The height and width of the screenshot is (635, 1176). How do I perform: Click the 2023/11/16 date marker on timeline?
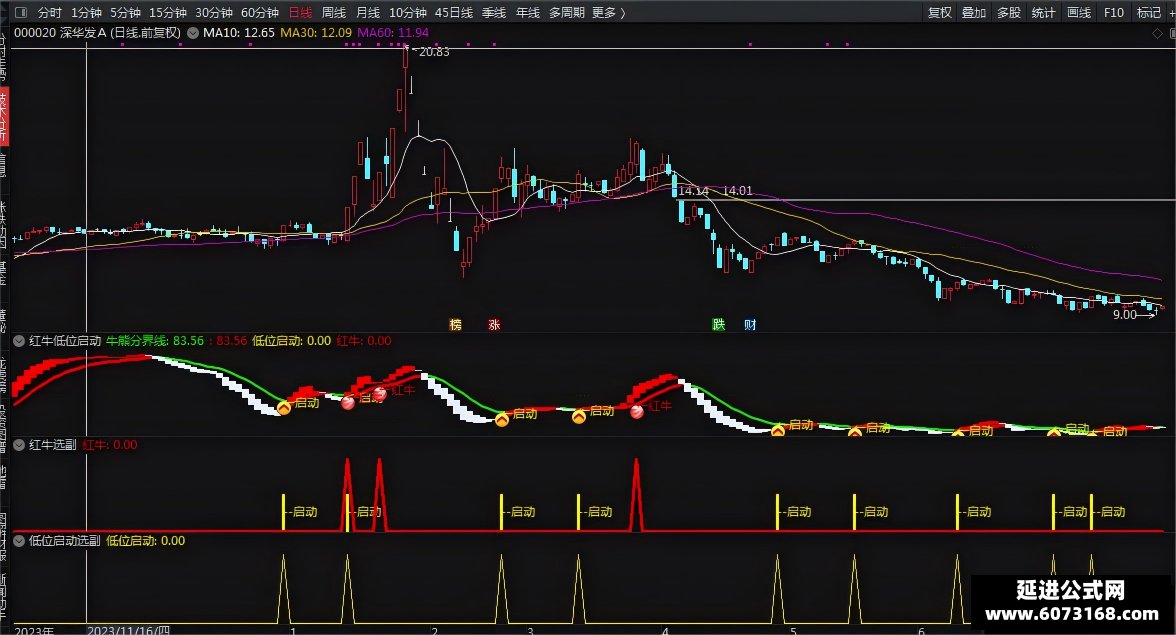tap(128, 630)
